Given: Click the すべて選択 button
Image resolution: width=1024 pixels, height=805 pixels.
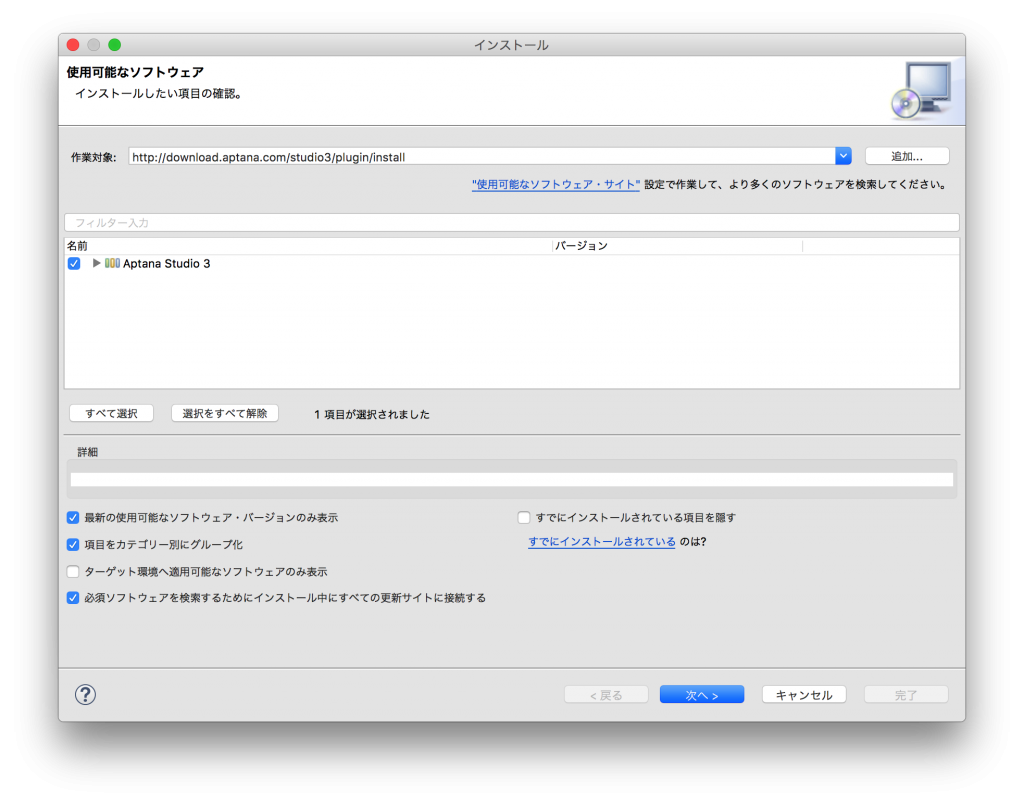Looking at the screenshot, I should (112, 413).
